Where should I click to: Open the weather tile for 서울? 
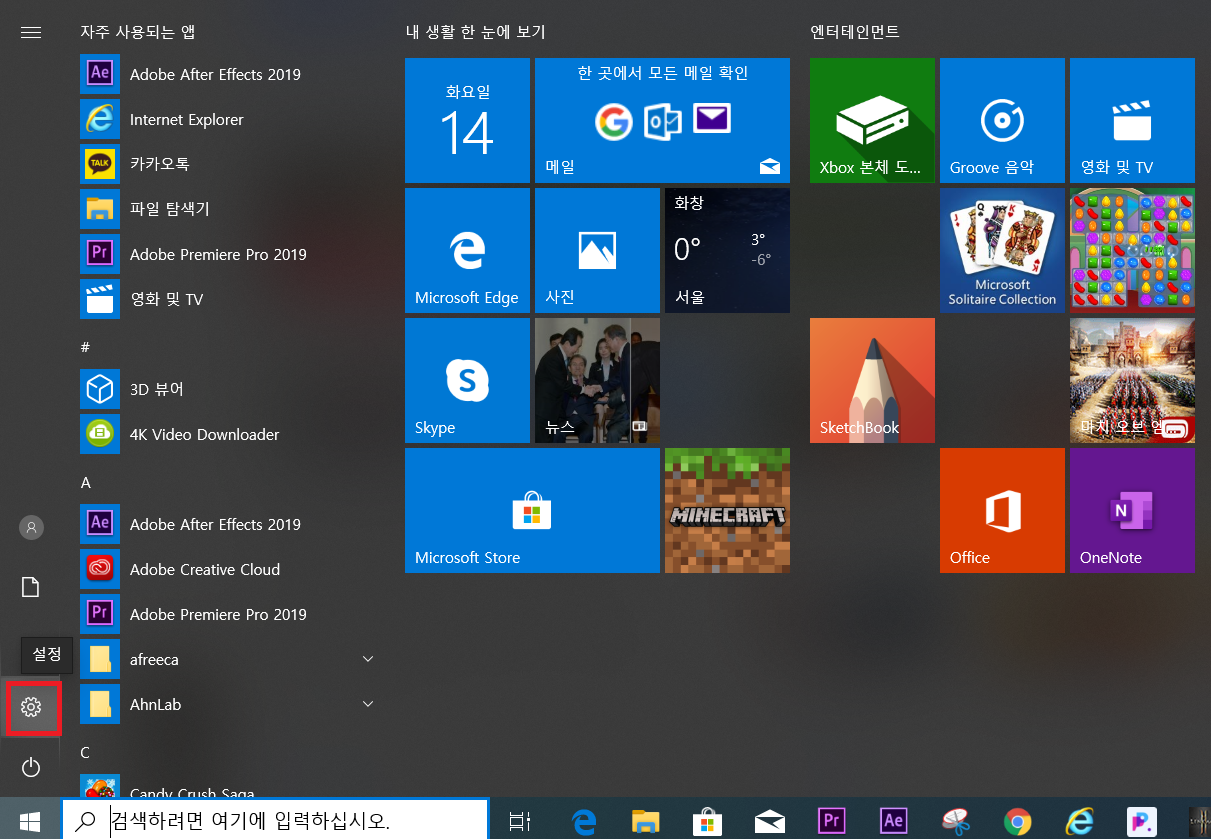[x=727, y=250]
